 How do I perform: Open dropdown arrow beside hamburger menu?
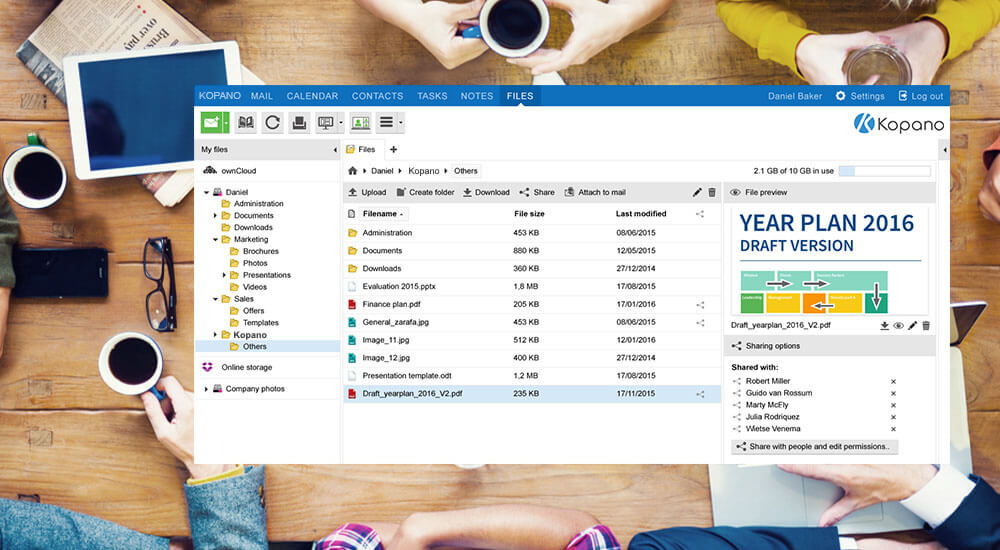coord(401,123)
